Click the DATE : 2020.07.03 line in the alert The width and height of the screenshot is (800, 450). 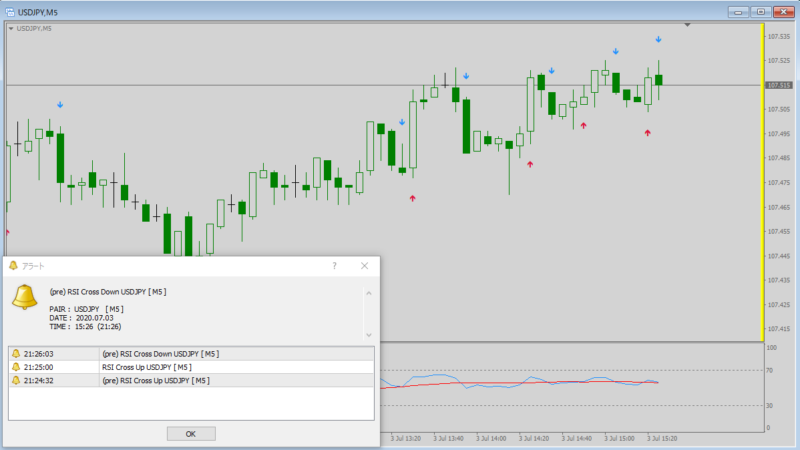pos(81,318)
